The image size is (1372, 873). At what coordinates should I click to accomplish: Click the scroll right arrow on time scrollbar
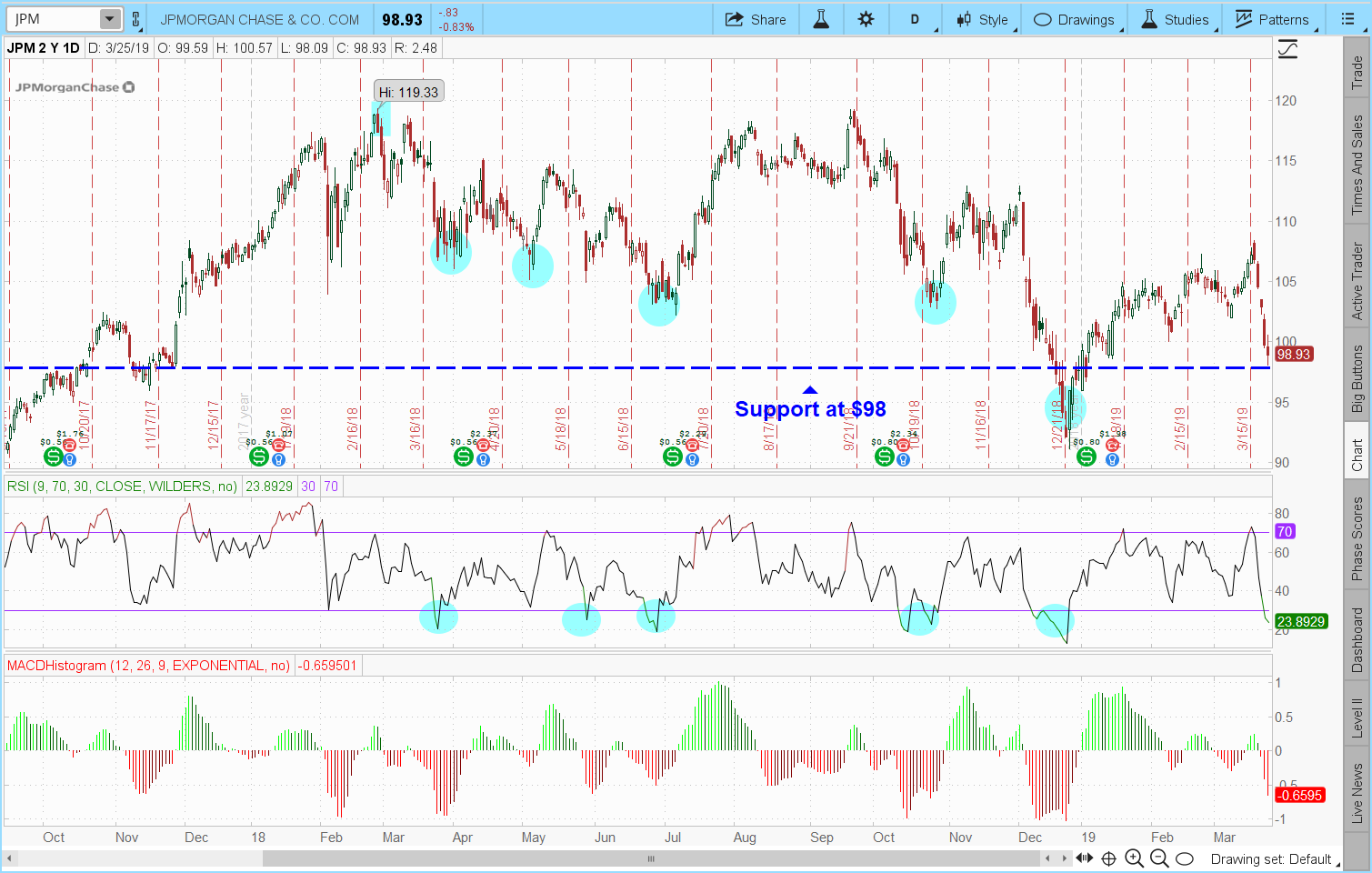click(1065, 858)
